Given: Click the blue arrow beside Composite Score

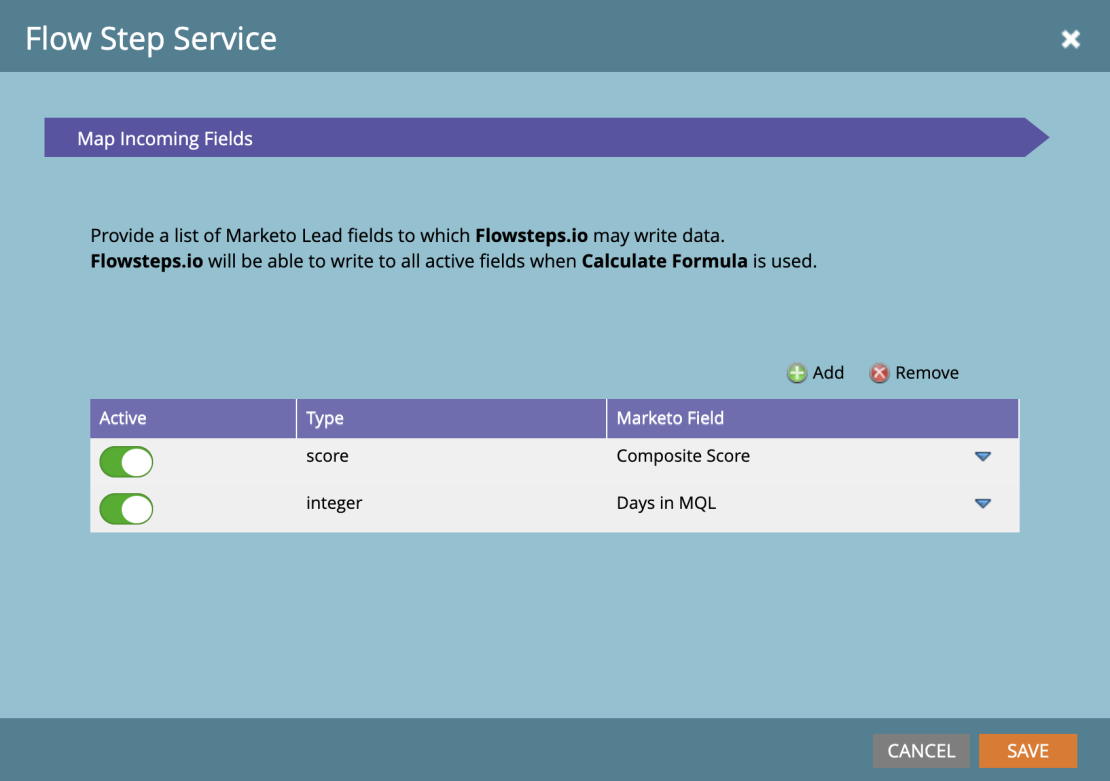Looking at the screenshot, I should [x=983, y=456].
